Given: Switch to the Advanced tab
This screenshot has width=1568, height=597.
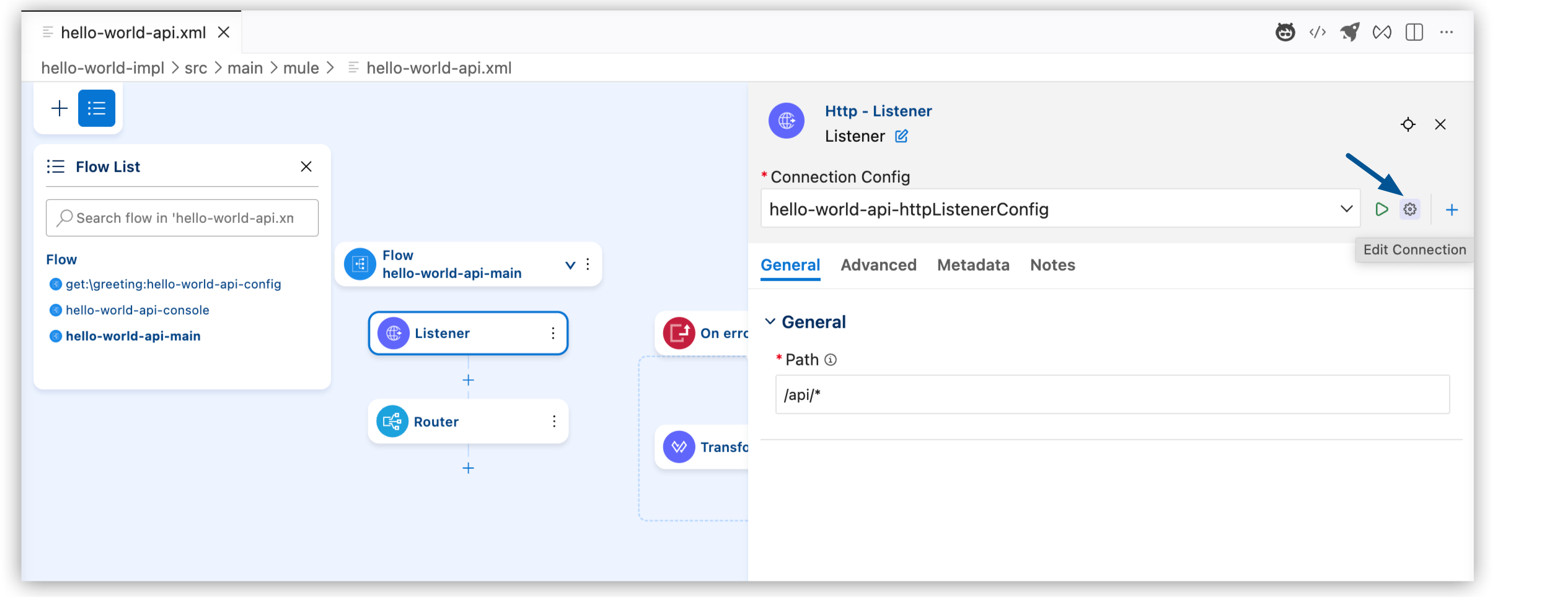Looking at the screenshot, I should (878, 265).
